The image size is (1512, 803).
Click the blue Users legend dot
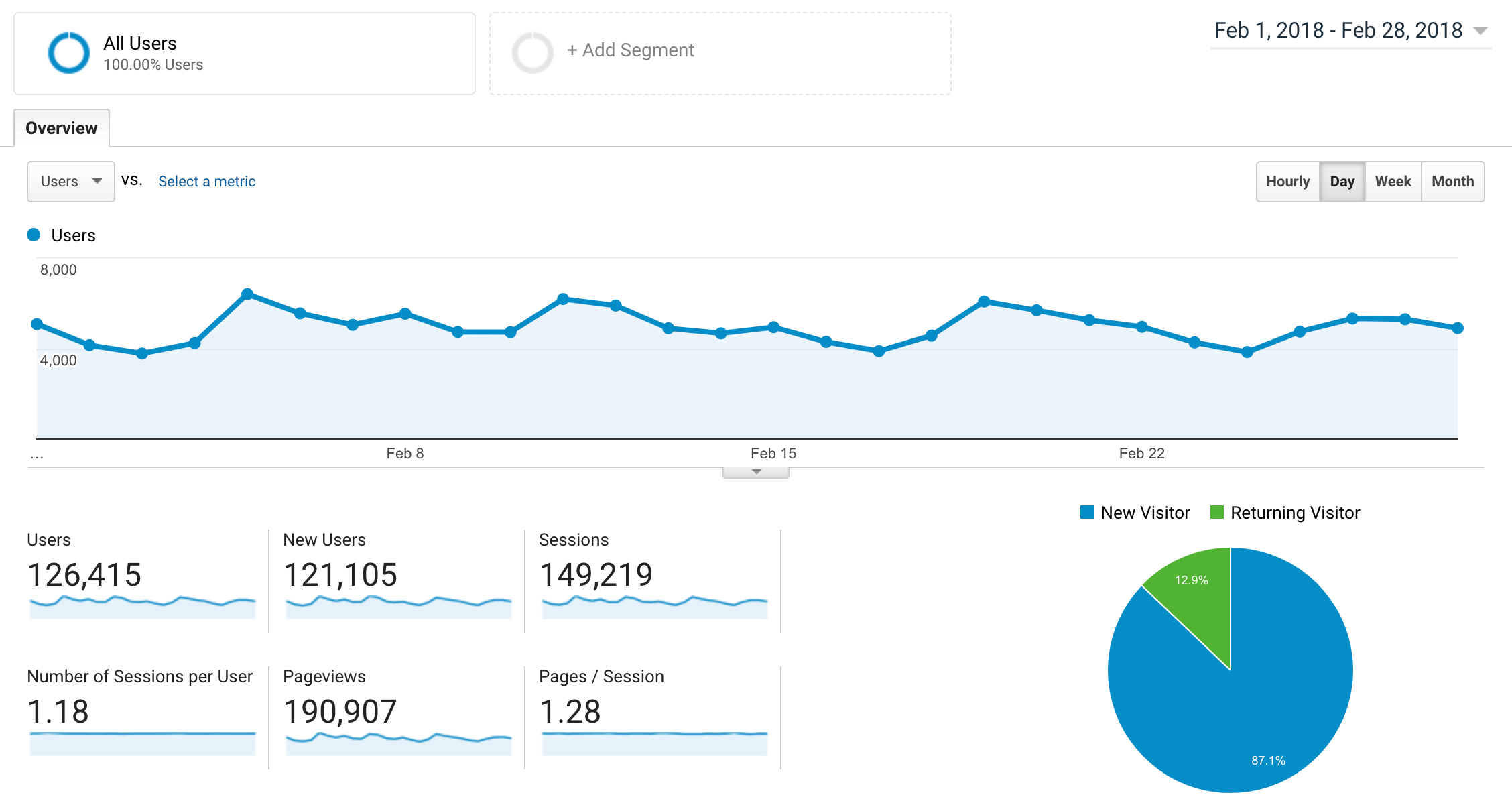pos(33,235)
